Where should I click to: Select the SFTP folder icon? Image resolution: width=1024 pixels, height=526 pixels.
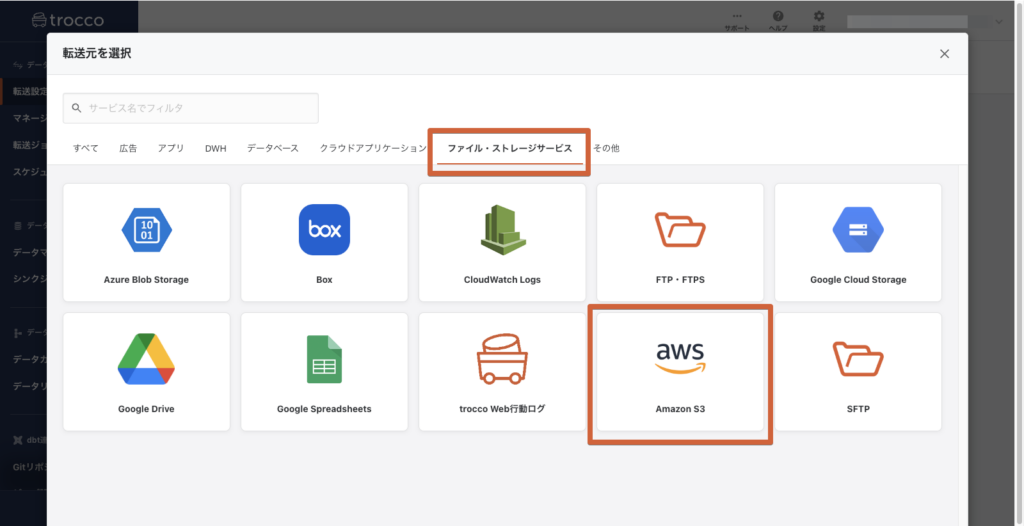click(858, 359)
